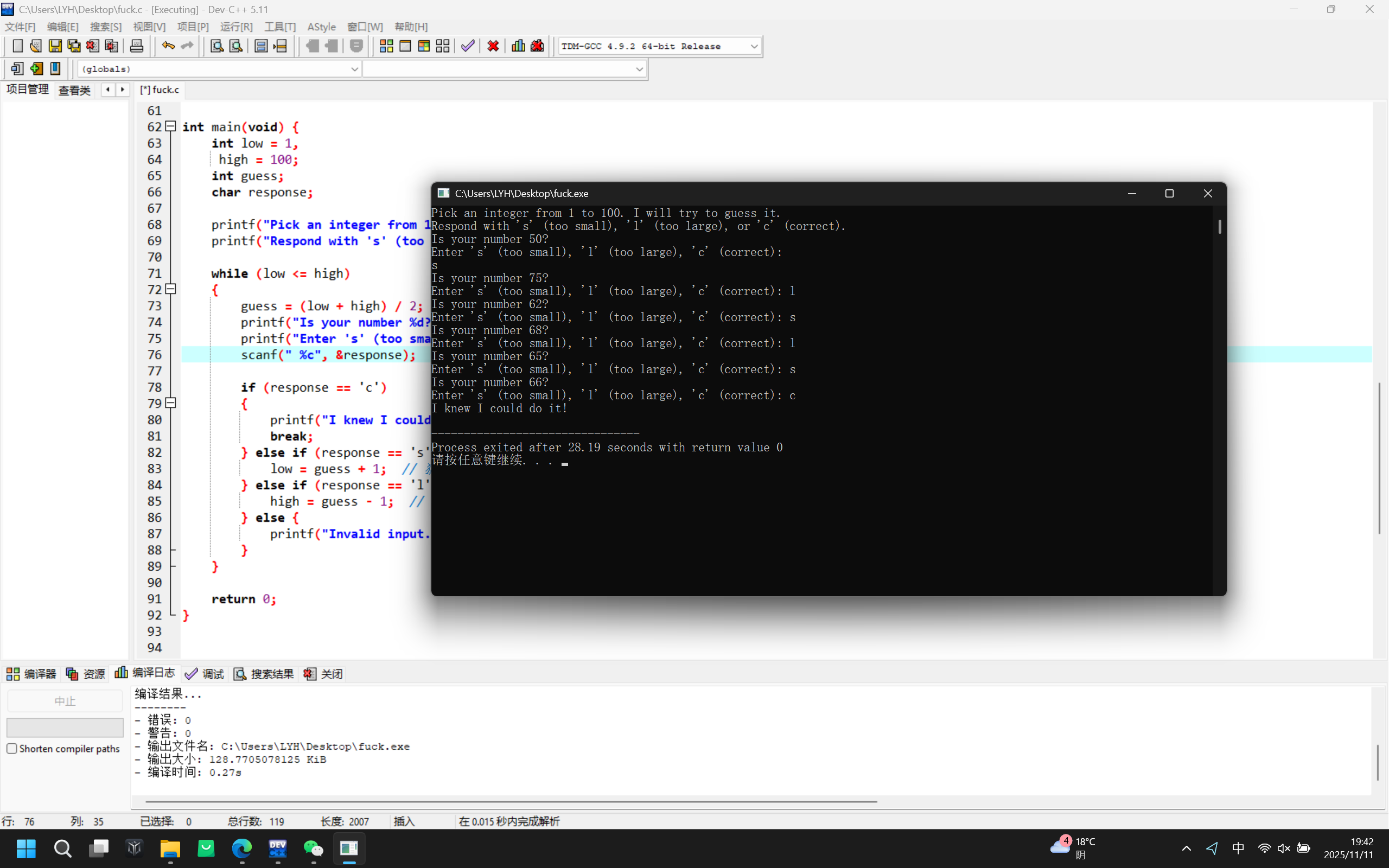The width and height of the screenshot is (1389, 868).
Task: Click the Undo arrow icon
Action: [168, 46]
